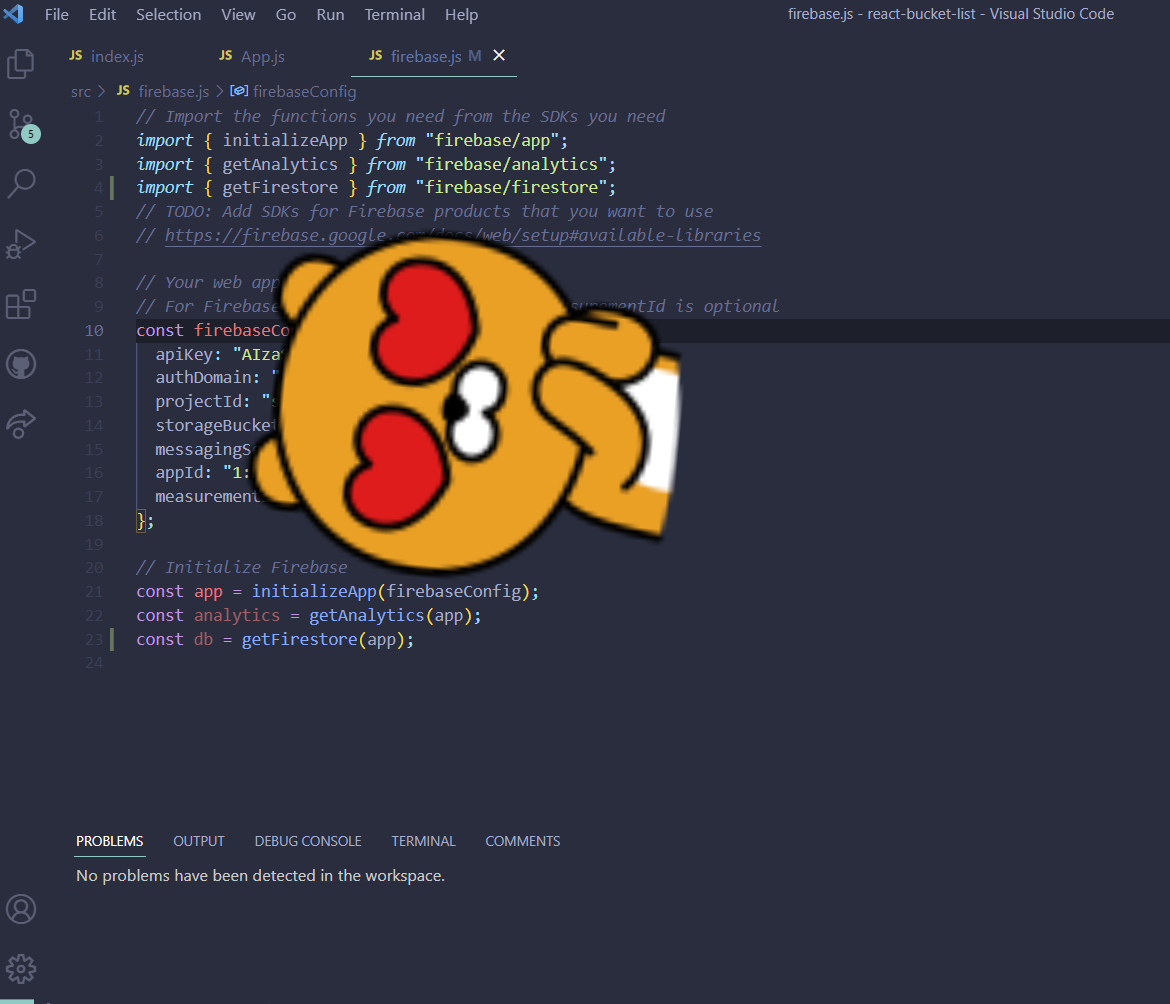
Task: Click line number 10 in gutter
Action: (94, 330)
